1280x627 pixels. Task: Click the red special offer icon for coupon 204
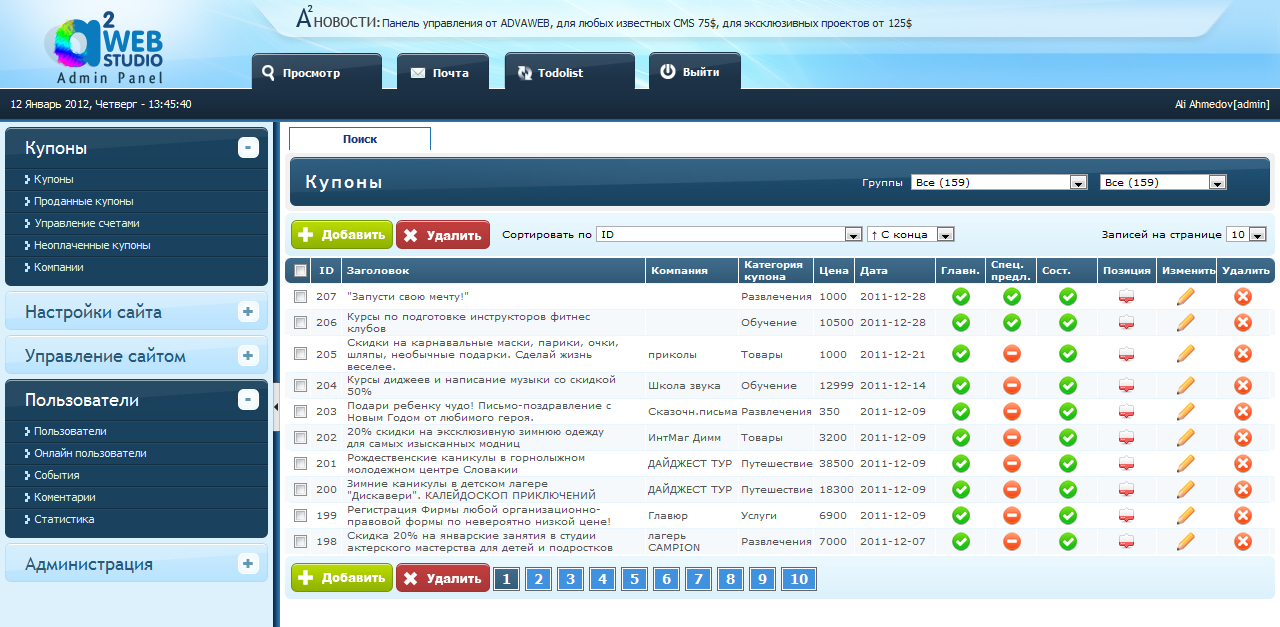coord(1011,385)
